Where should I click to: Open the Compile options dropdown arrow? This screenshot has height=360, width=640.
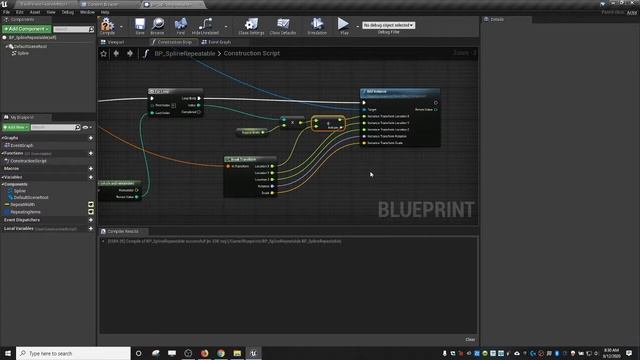121,27
